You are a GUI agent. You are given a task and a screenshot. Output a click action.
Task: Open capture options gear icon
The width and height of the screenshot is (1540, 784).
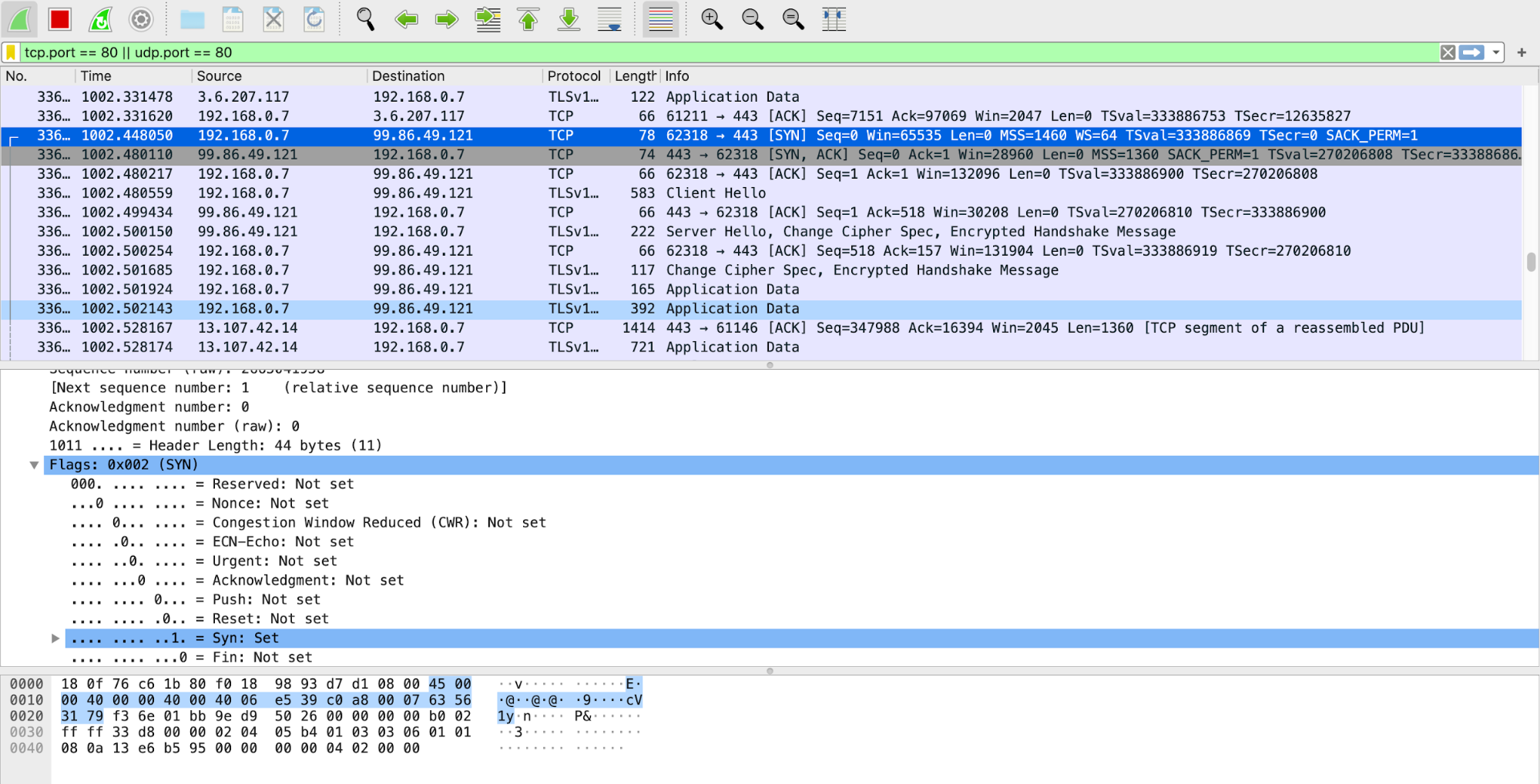pos(141,19)
